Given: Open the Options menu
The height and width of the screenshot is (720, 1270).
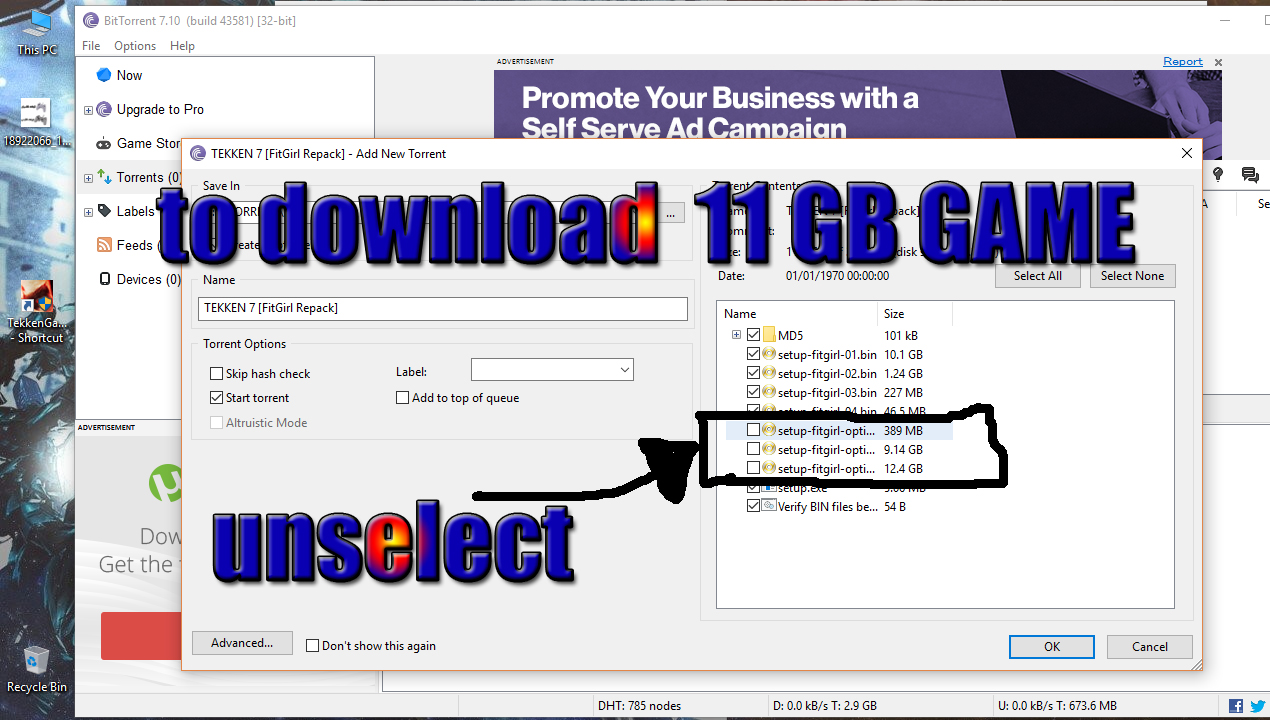Looking at the screenshot, I should tap(135, 46).
